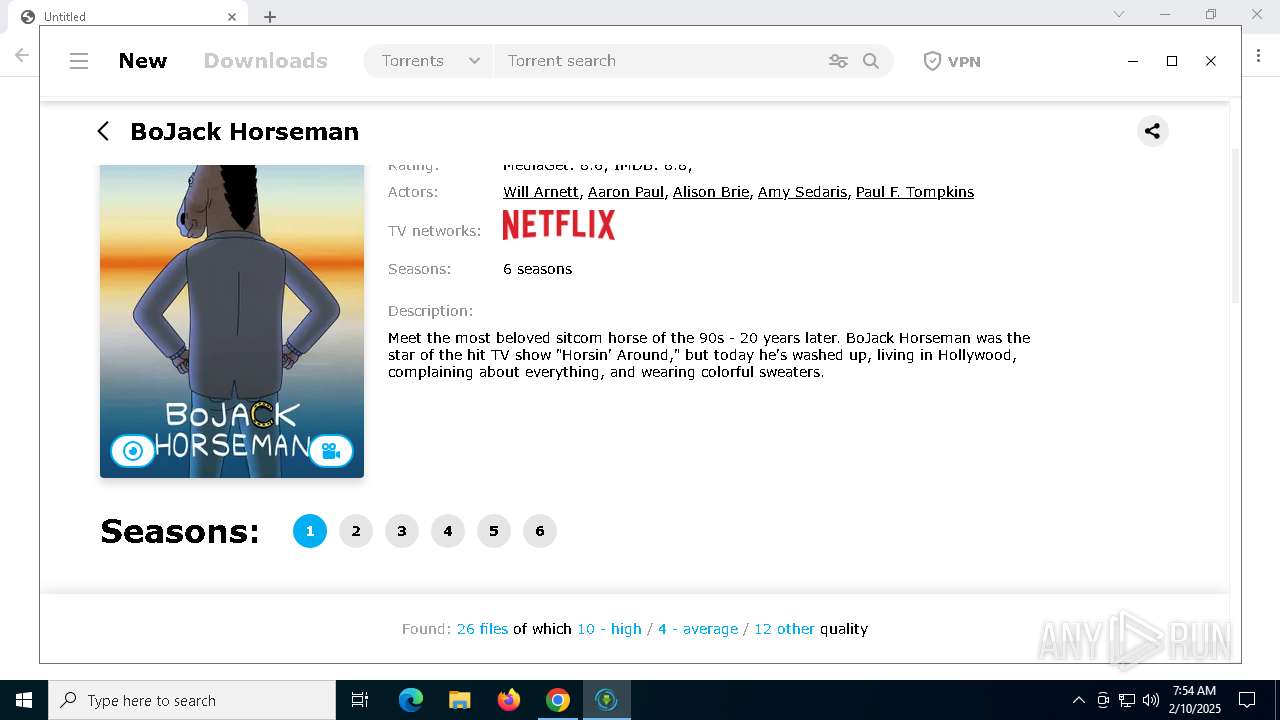Filter by 10 - high quality
The width and height of the screenshot is (1280, 720).
point(609,629)
